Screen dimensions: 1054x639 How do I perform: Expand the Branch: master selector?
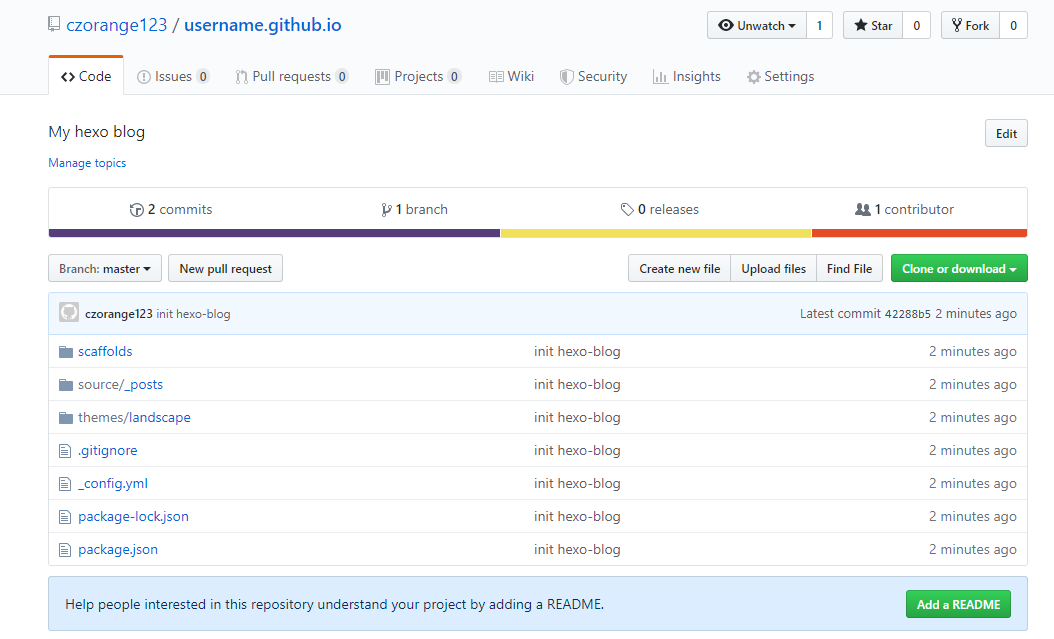(x=104, y=268)
